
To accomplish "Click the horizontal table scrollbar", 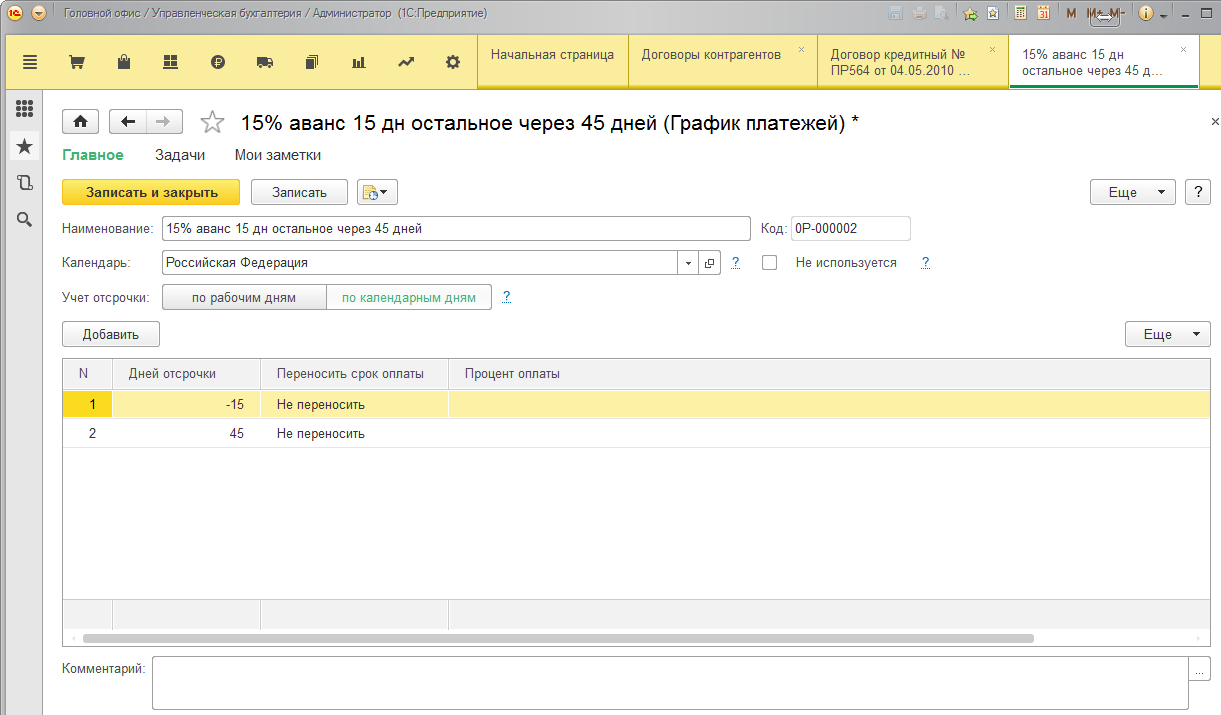I will tap(558, 638).
